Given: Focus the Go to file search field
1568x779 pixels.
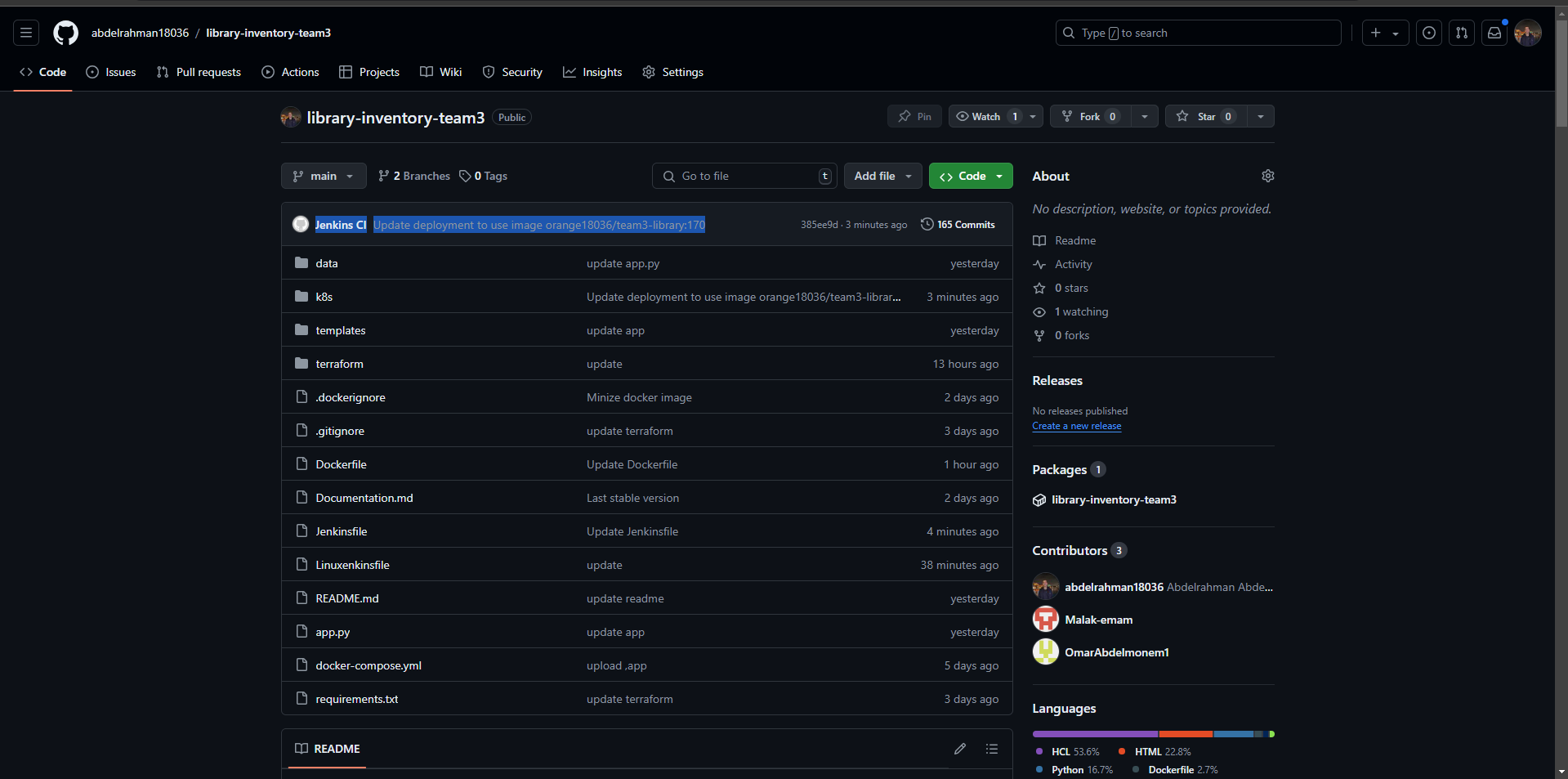Looking at the screenshot, I should coord(744,176).
